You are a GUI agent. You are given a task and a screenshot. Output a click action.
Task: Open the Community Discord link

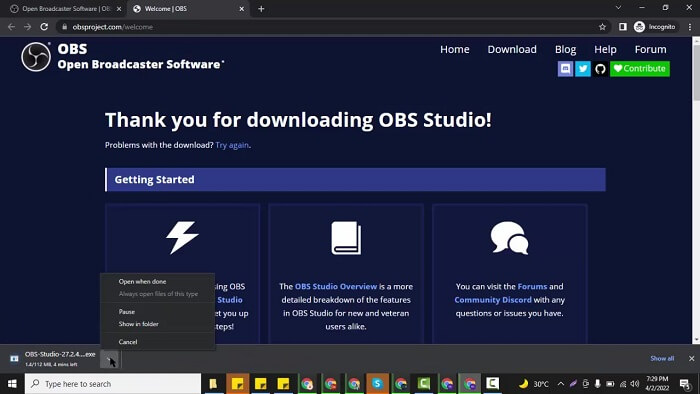click(x=493, y=300)
